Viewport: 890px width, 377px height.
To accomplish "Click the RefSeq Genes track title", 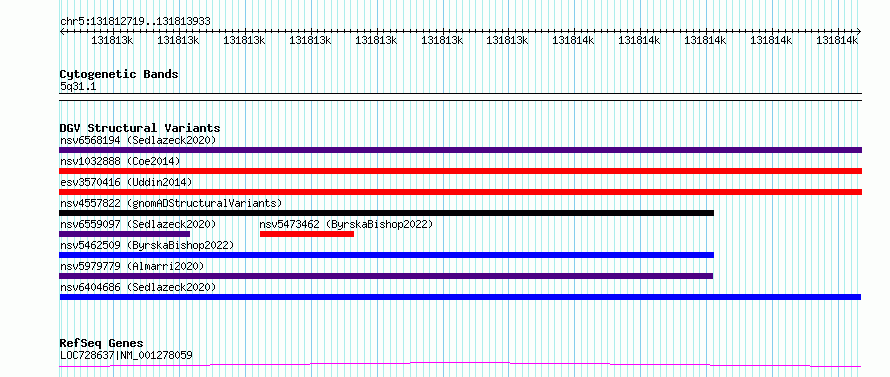I will coord(102,344).
